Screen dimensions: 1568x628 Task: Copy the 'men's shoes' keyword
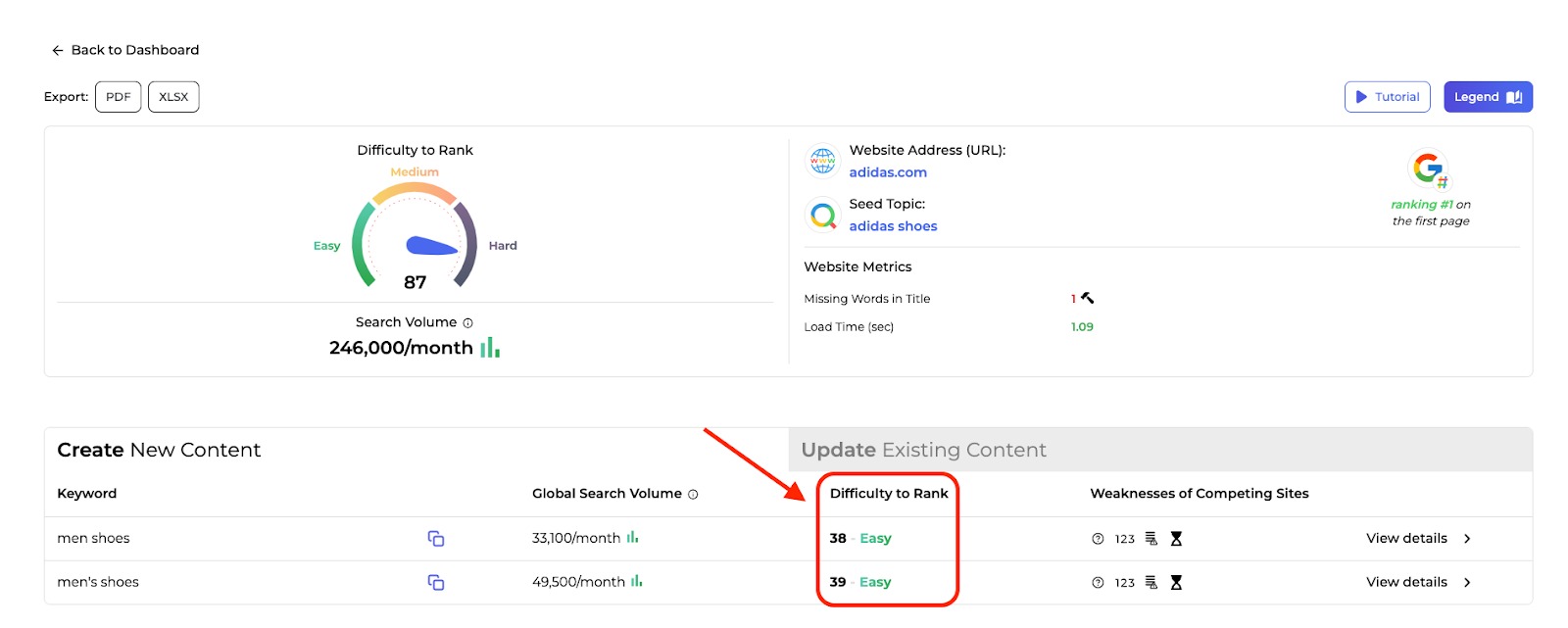[436, 583]
